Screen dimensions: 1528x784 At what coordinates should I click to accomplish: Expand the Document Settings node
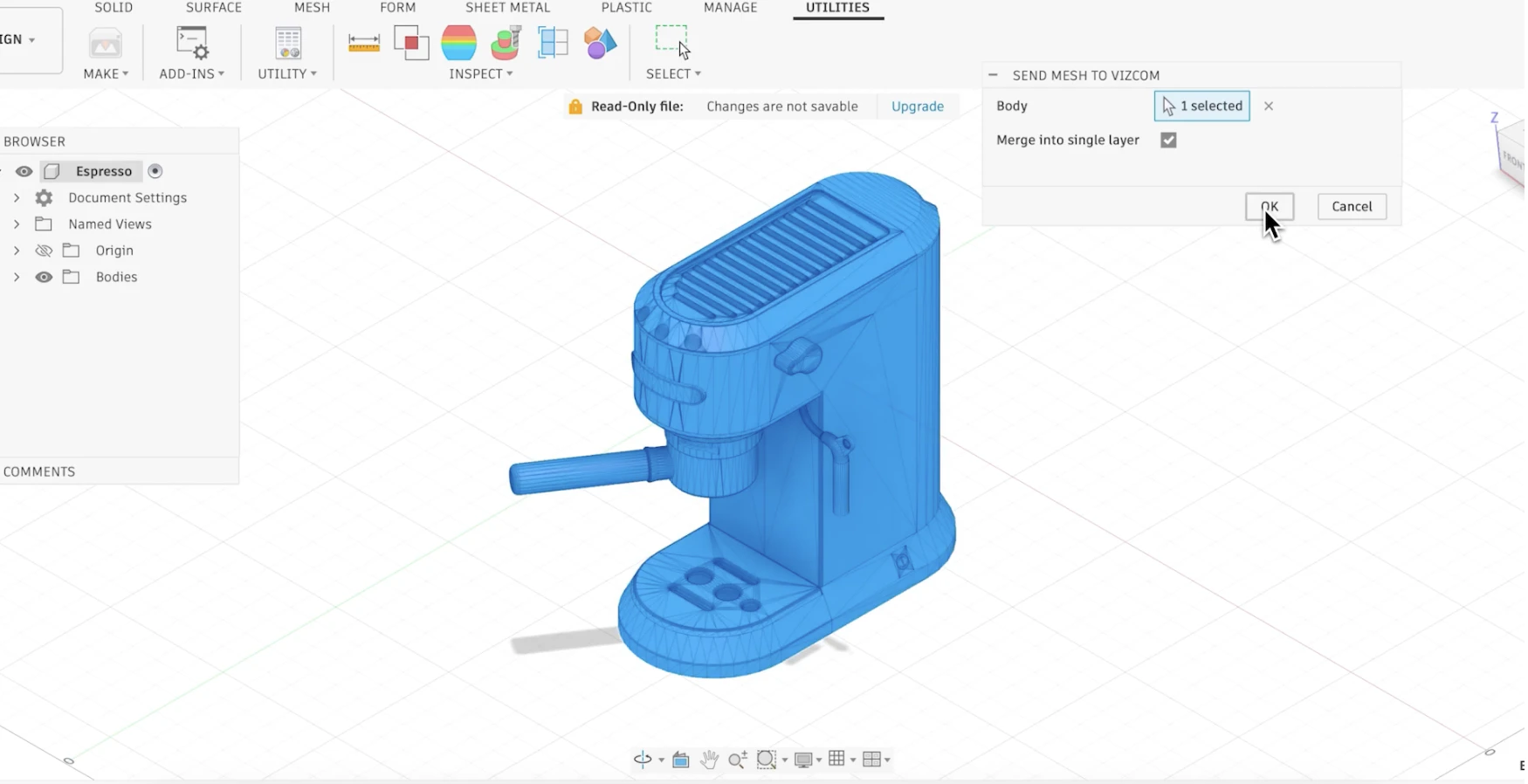17,198
